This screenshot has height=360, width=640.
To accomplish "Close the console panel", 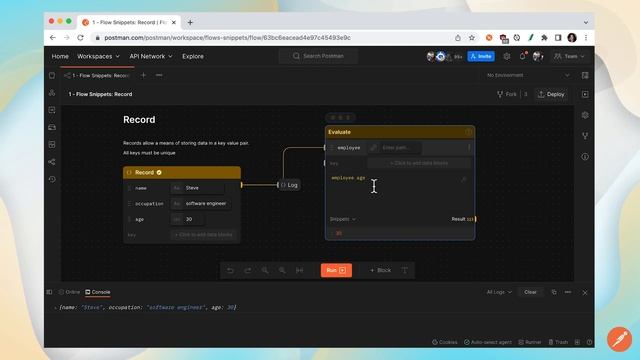I will (x=585, y=292).
